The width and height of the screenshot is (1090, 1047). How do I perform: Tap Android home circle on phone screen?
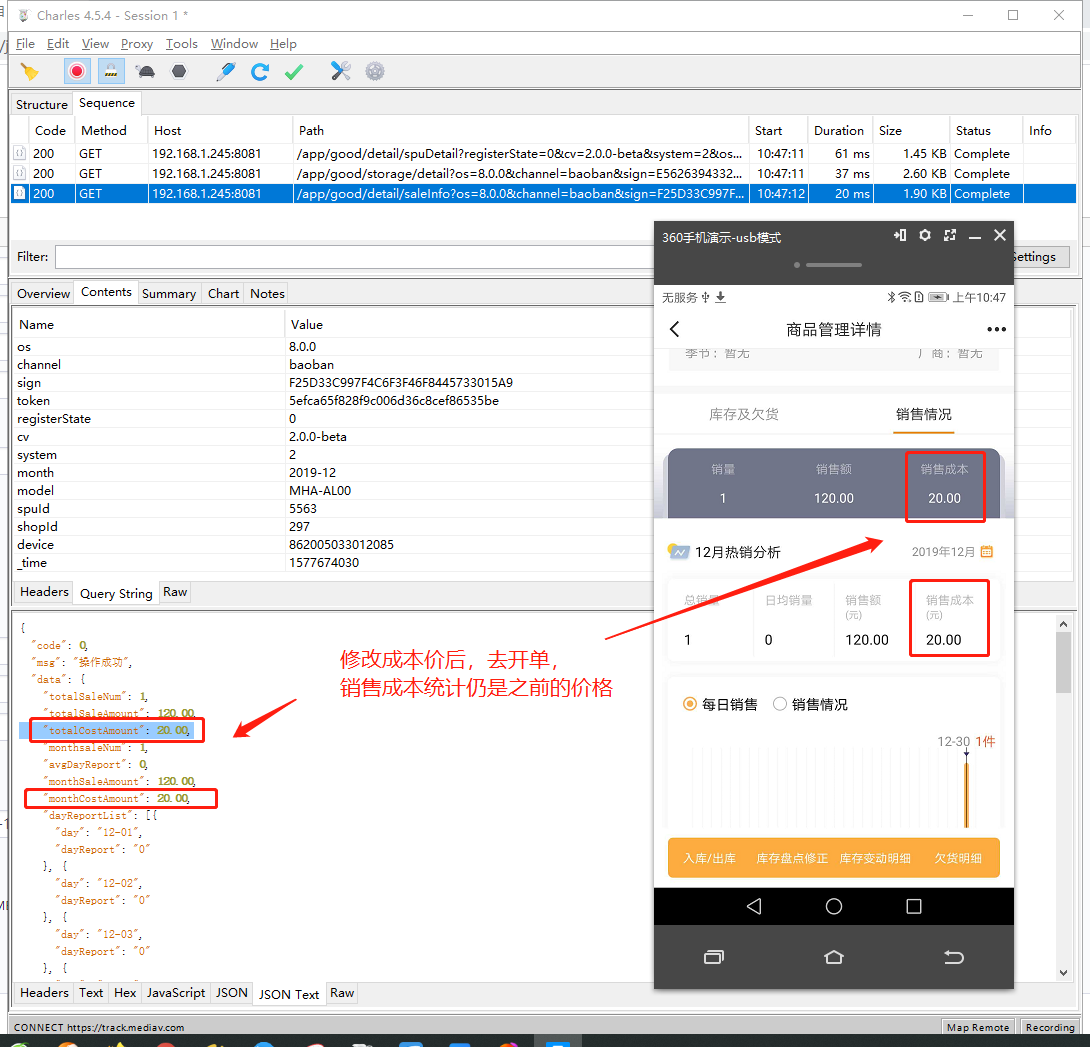click(833, 906)
